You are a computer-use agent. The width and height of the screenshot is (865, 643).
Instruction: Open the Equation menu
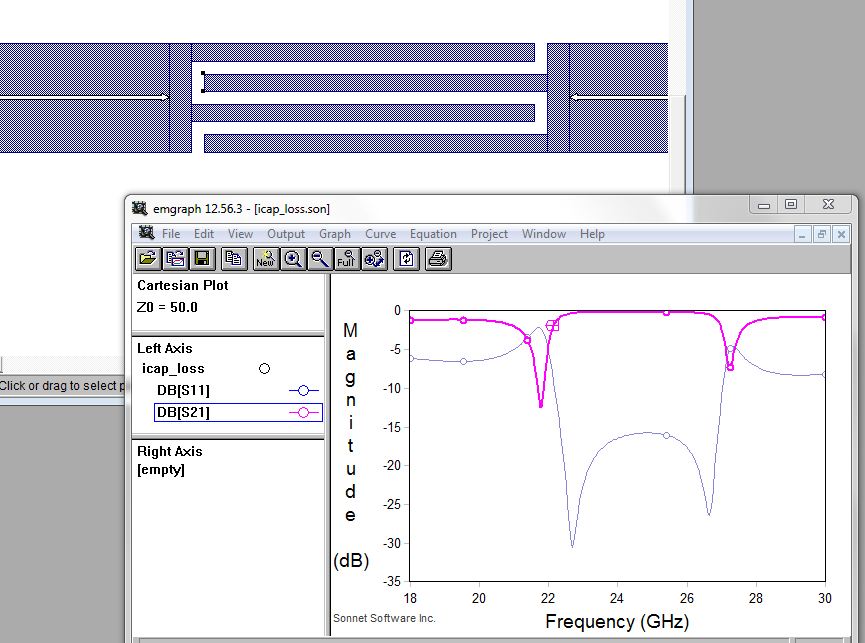click(x=433, y=234)
